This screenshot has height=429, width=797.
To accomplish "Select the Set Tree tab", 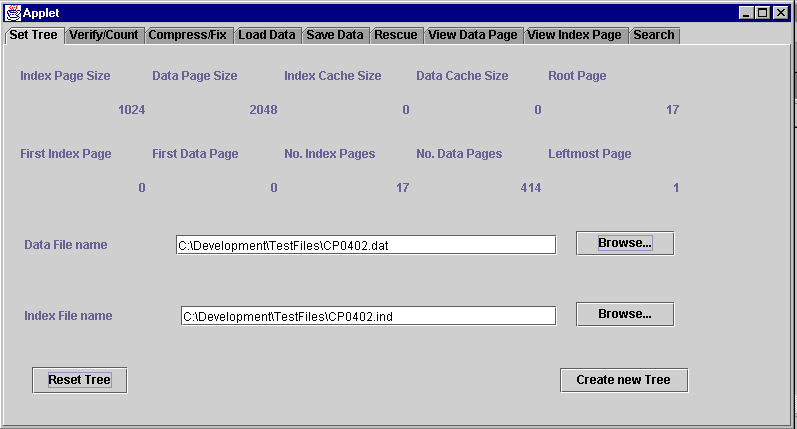I will [34, 35].
